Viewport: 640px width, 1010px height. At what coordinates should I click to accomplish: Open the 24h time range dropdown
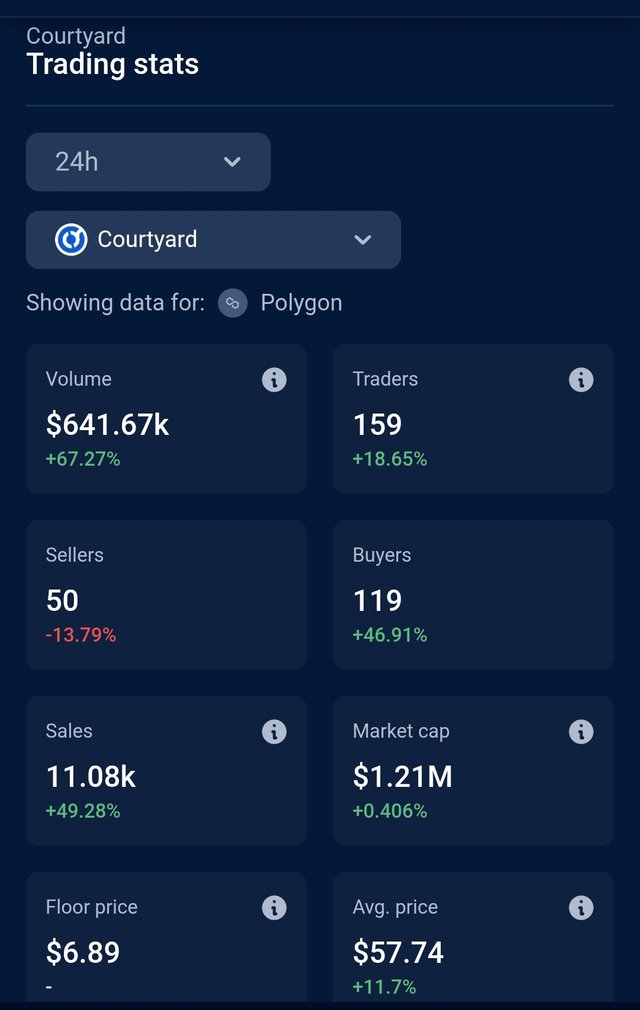coord(148,162)
